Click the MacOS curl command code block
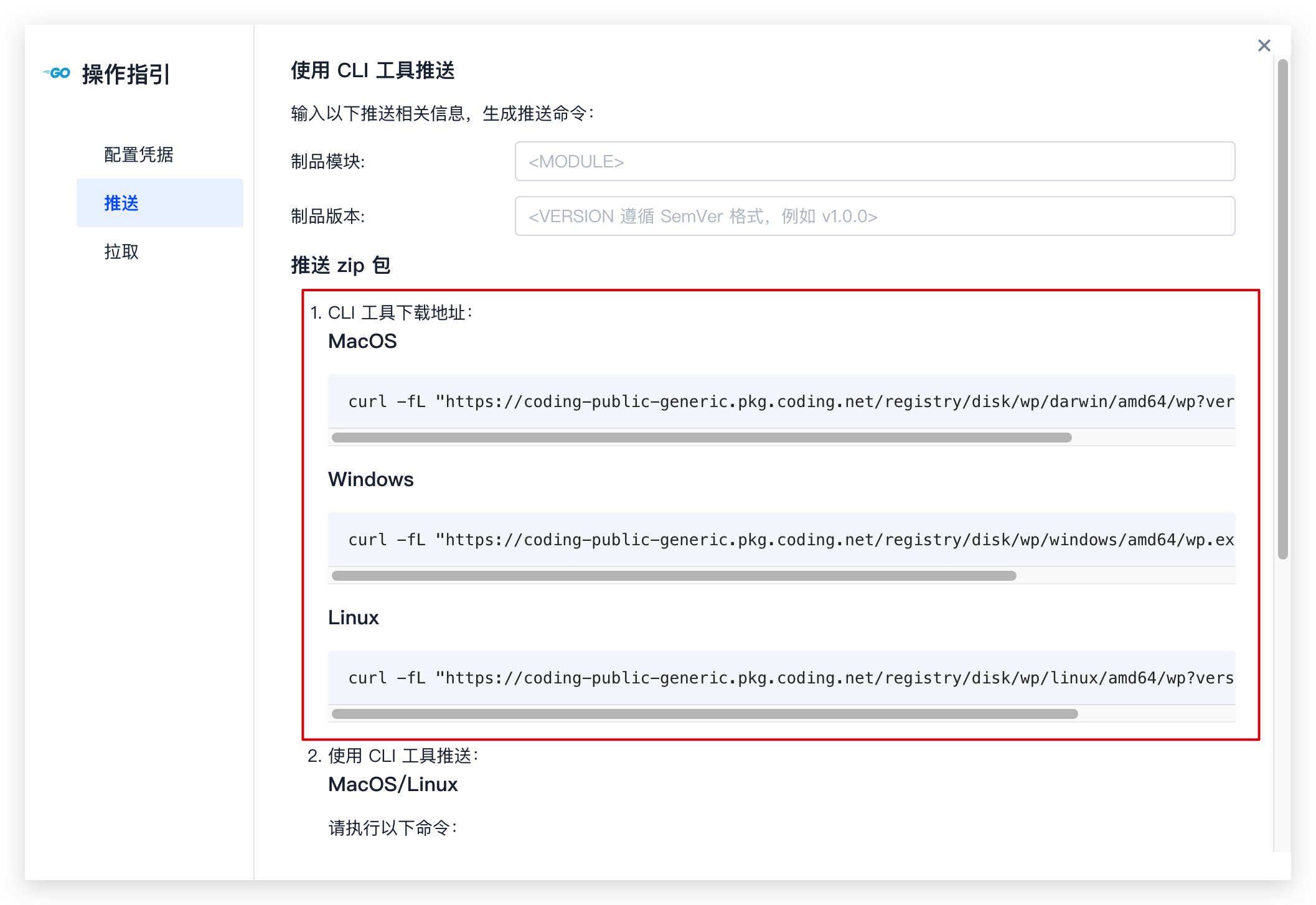The width and height of the screenshot is (1316, 905). click(781, 401)
